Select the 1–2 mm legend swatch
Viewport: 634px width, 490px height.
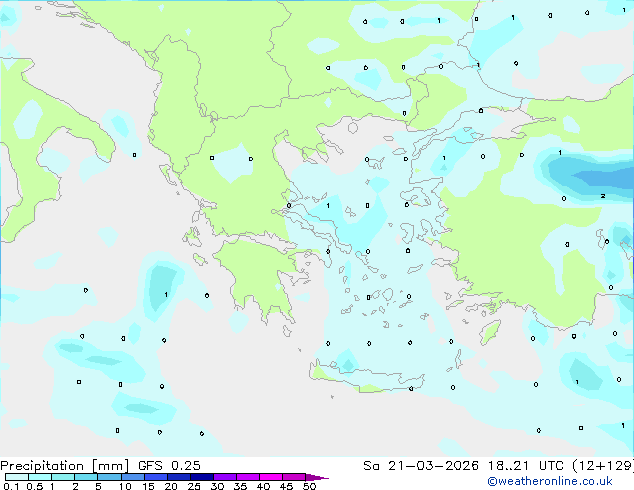coord(63,477)
